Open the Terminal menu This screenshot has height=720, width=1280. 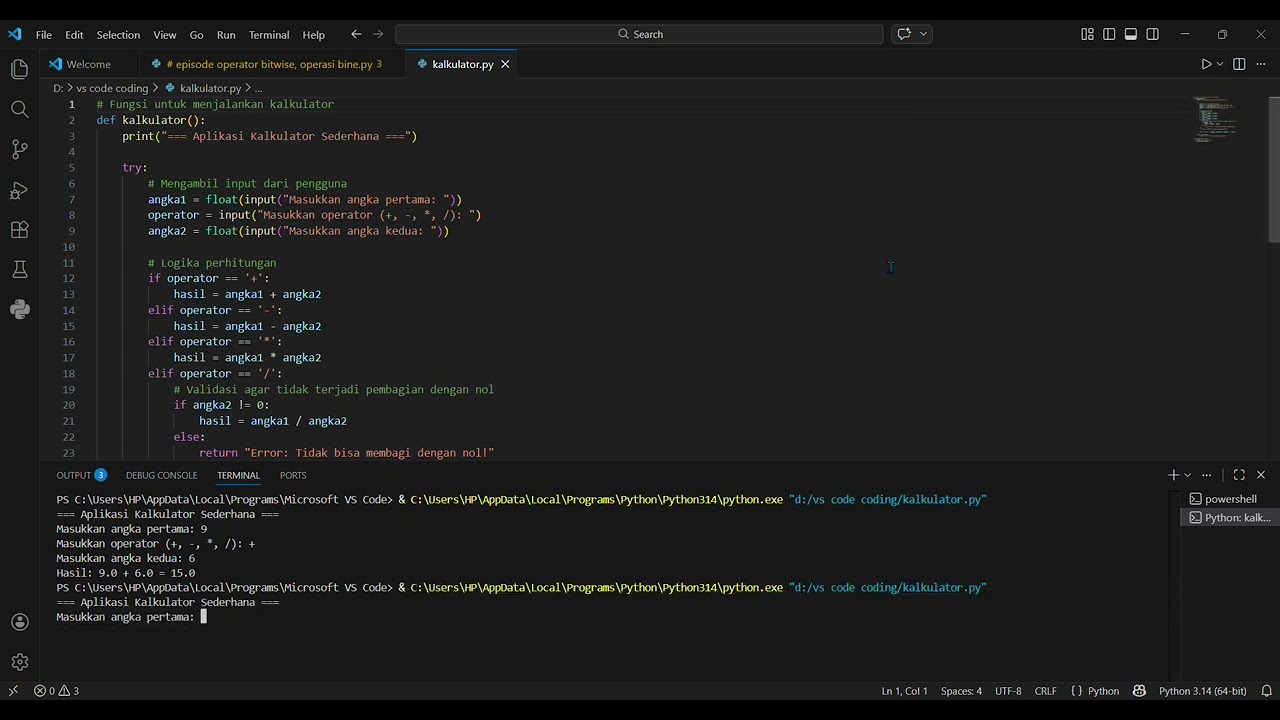tap(269, 34)
